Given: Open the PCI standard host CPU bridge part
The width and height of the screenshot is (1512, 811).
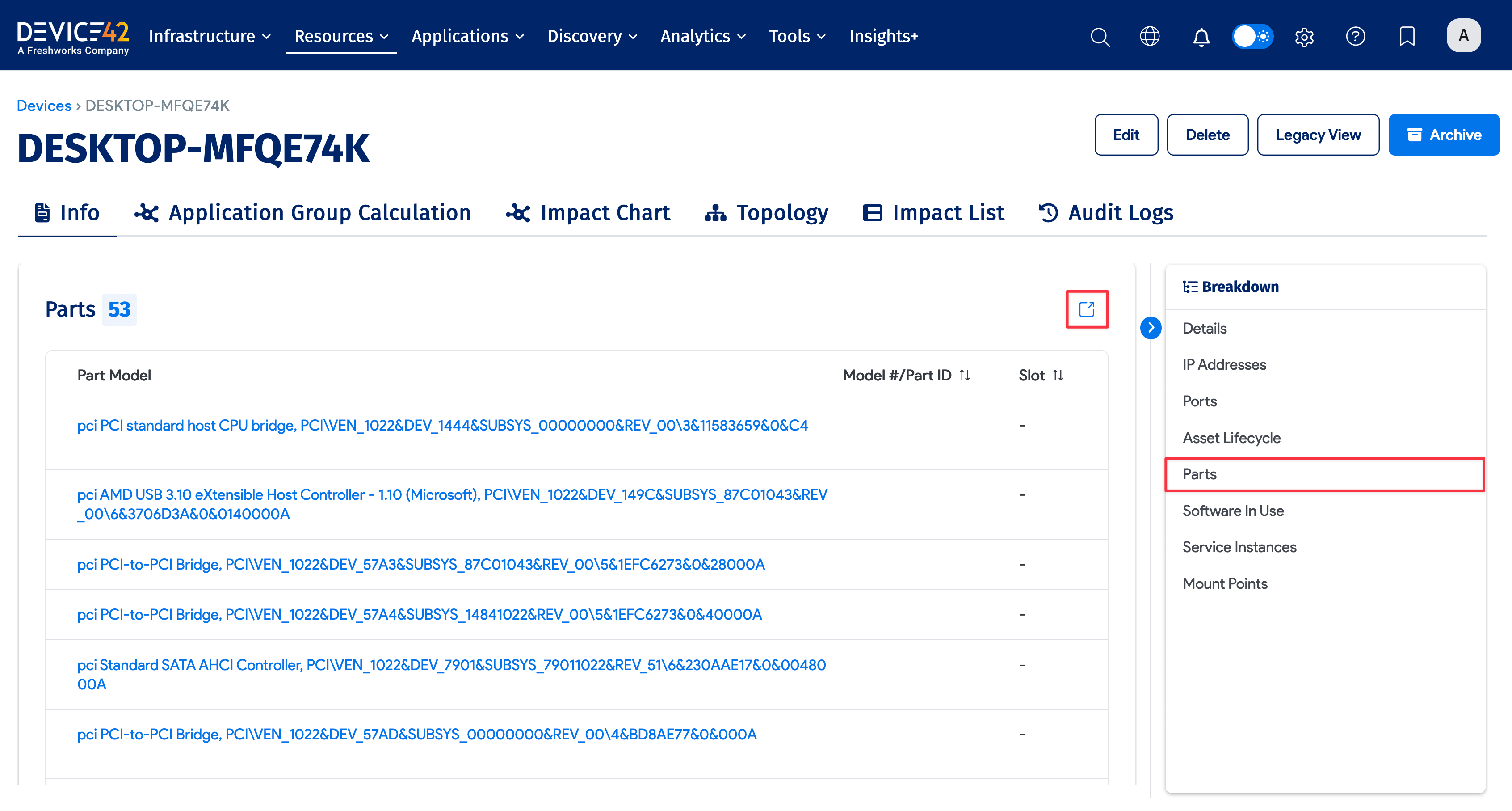Looking at the screenshot, I should (442, 425).
